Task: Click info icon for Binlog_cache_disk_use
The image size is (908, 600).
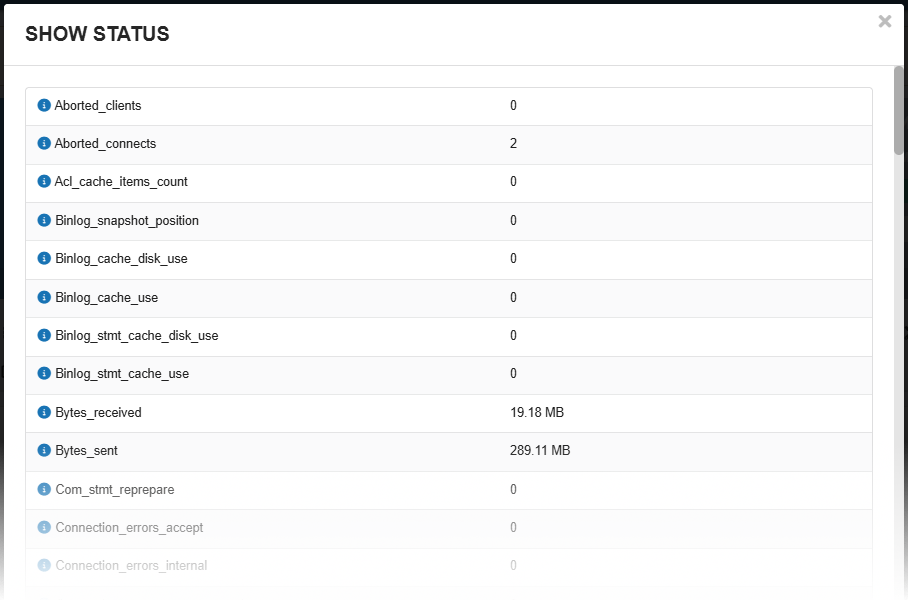Action: tap(44, 258)
